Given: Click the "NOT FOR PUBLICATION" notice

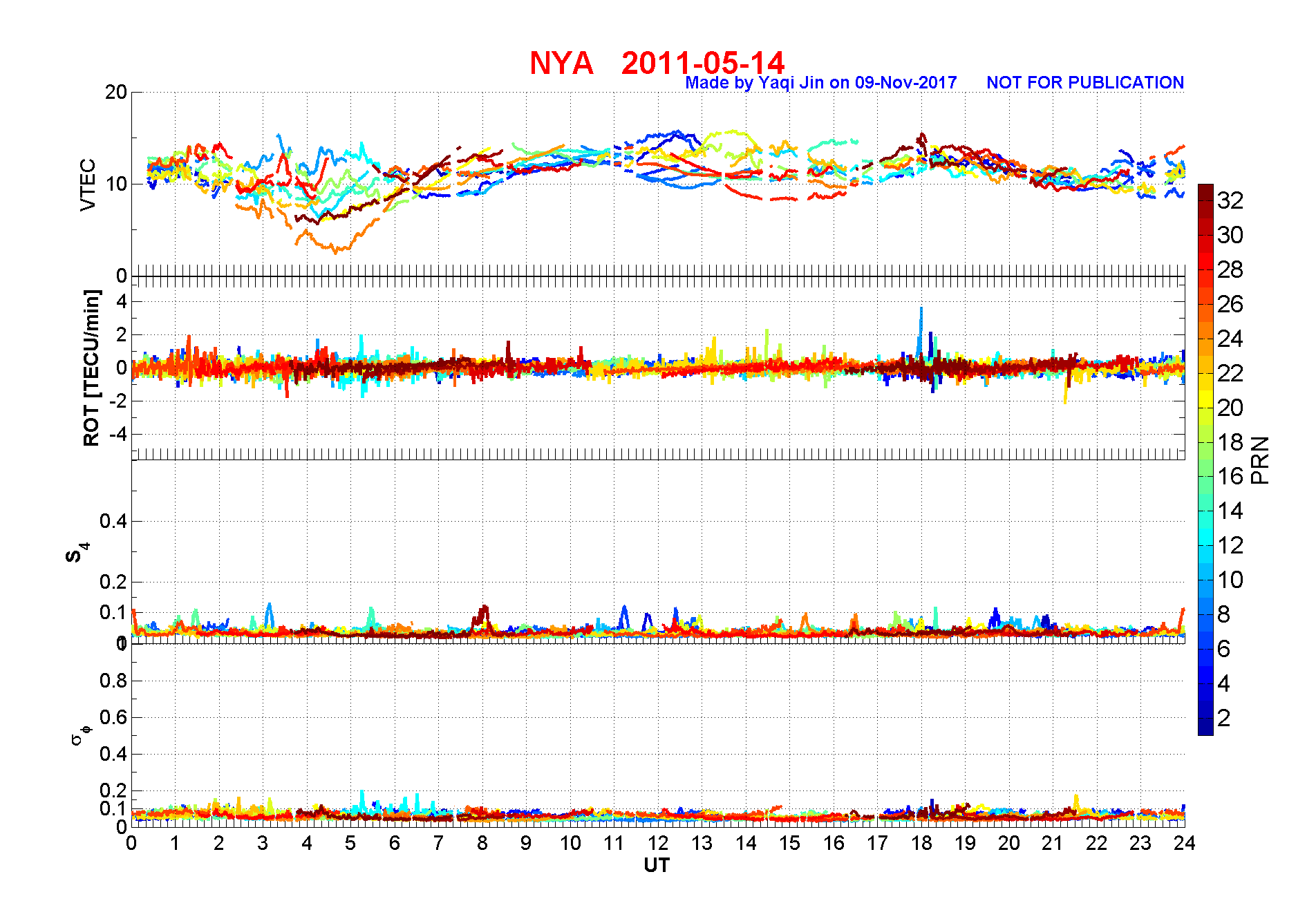Looking at the screenshot, I should (1085, 83).
